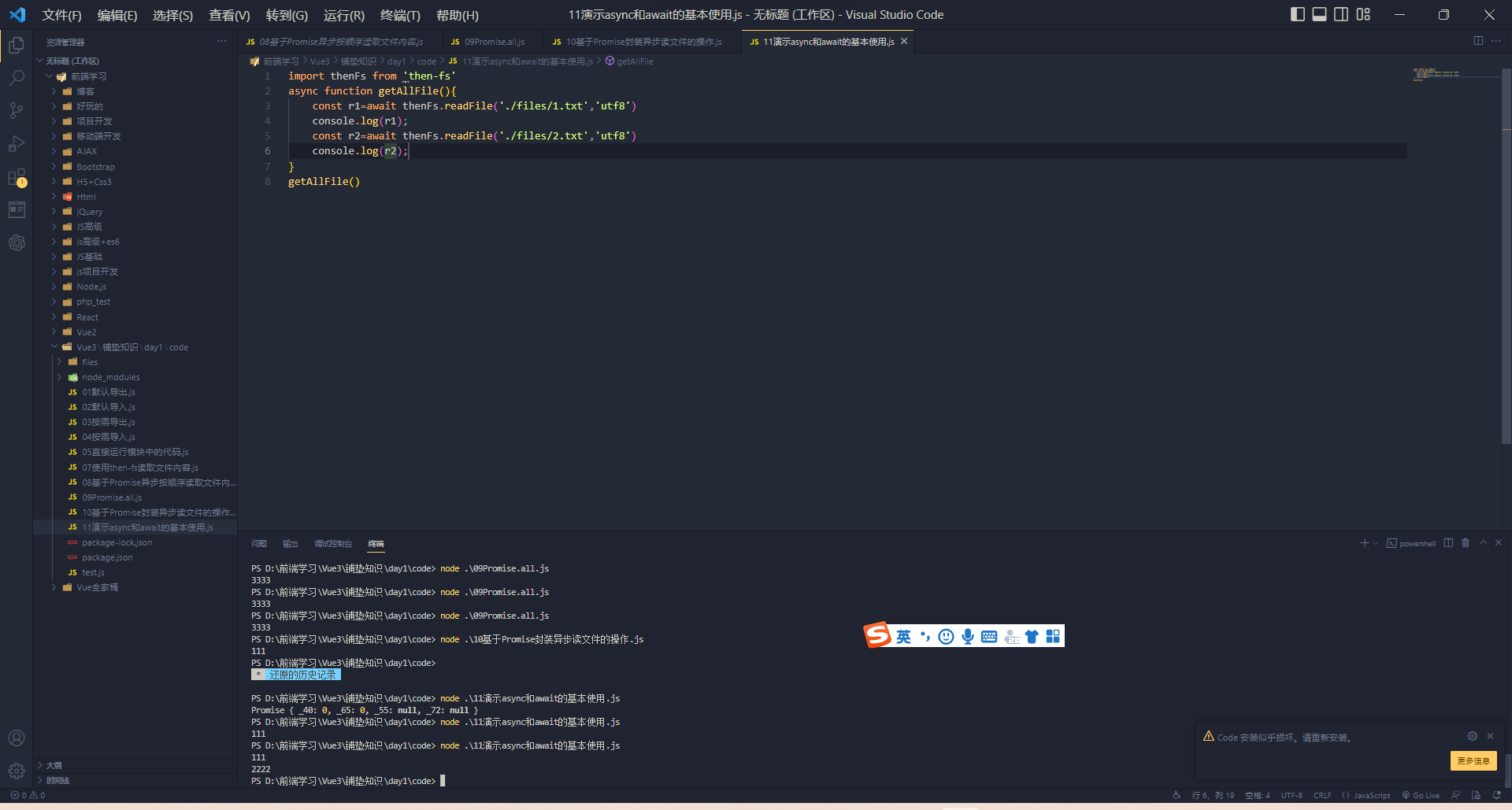
Task: Open the 编辑(E) menu
Action: (x=117, y=15)
